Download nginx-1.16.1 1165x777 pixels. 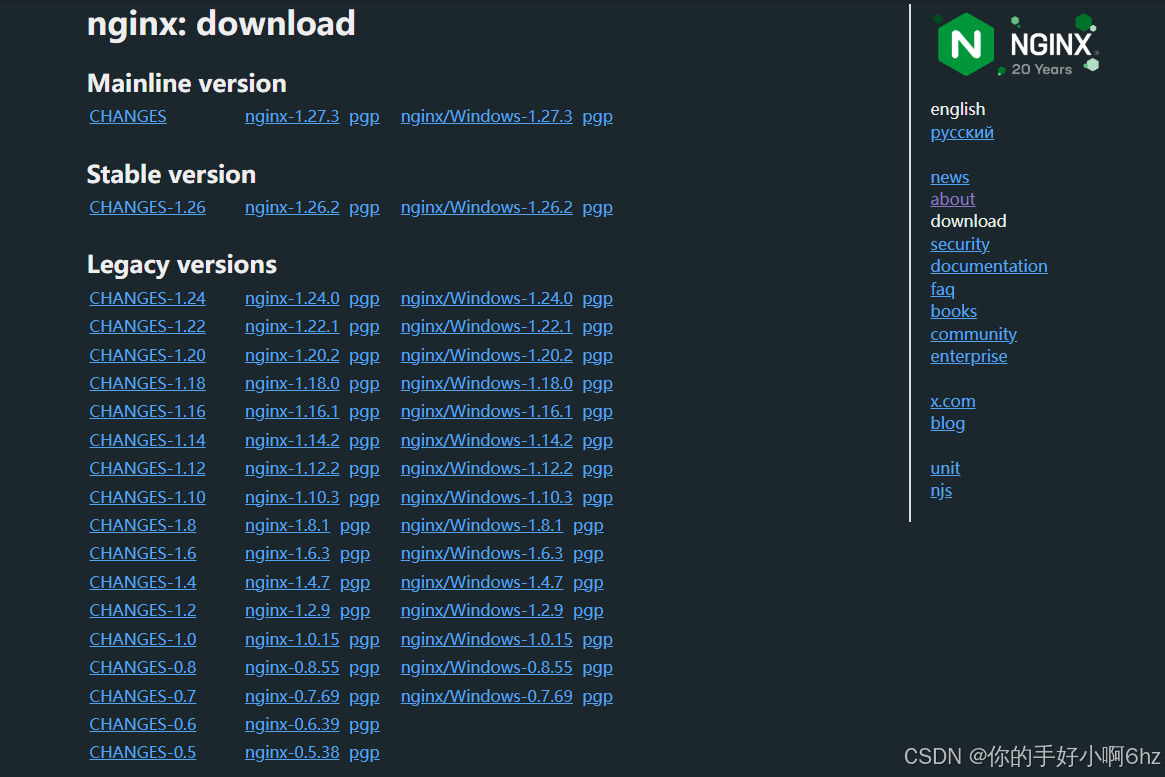pos(292,412)
